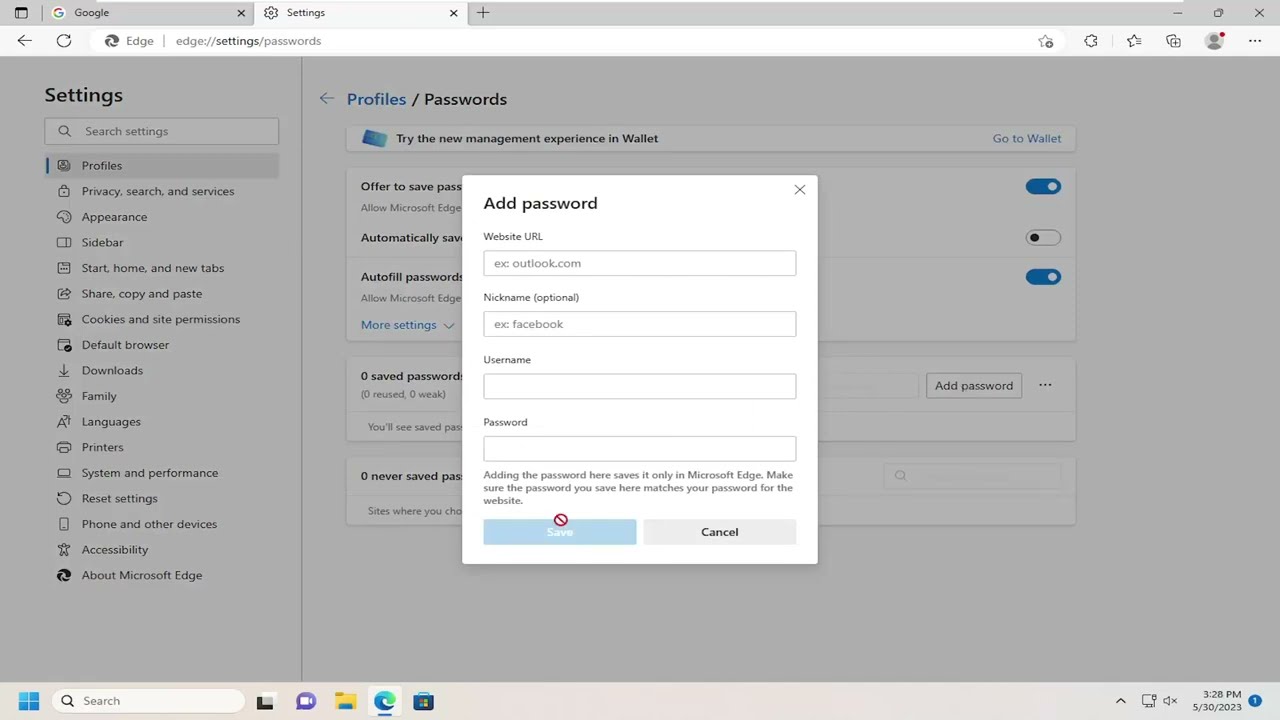Expand the More settings section
Image resolution: width=1280 pixels, height=720 pixels.
click(407, 325)
